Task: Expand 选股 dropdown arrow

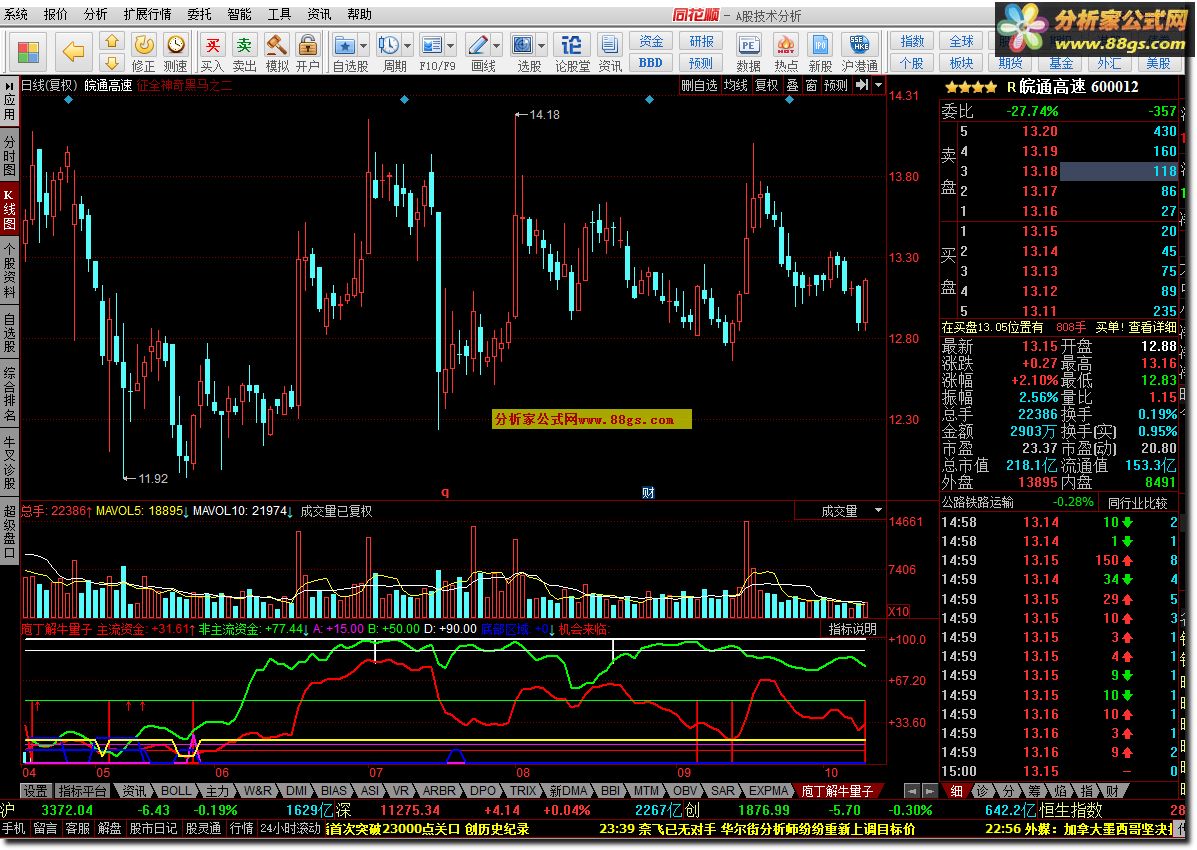Action: click(x=542, y=46)
